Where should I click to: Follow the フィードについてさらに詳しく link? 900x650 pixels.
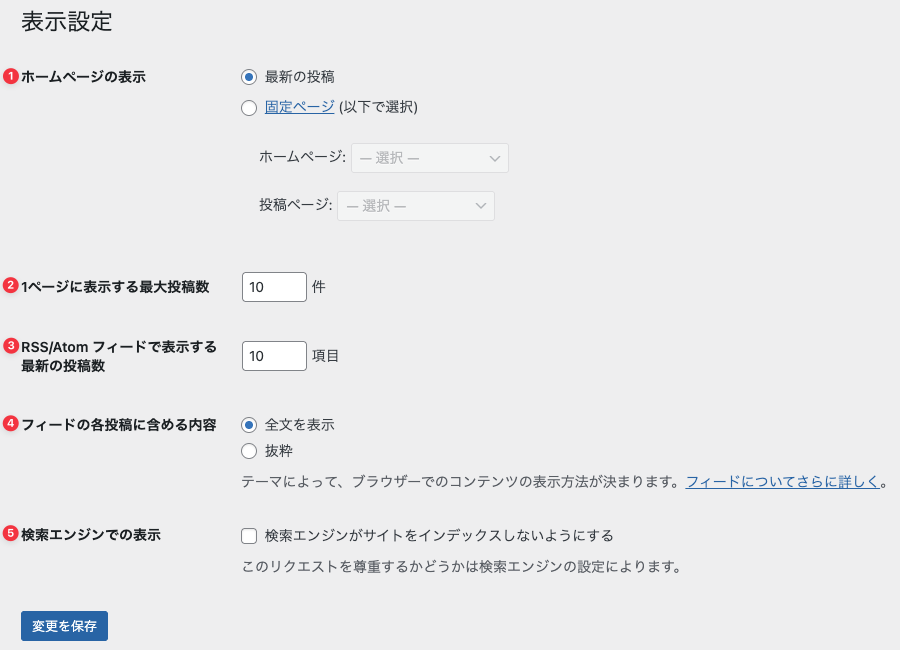pyautogui.click(x=782, y=482)
